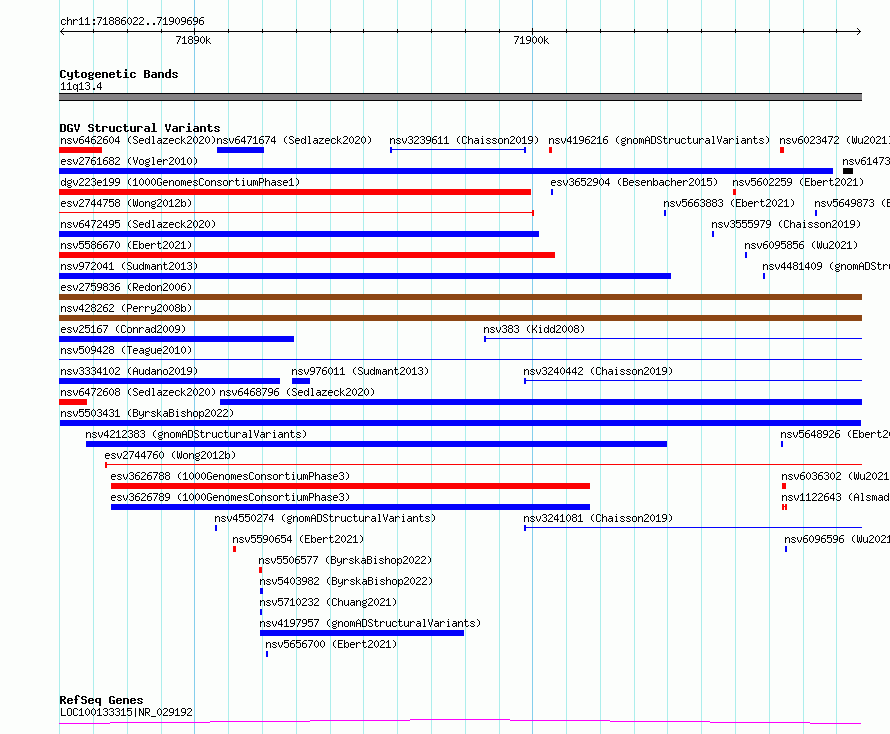Click the brown esv2759836 variant bar
The image size is (890, 734).
click(x=460, y=297)
